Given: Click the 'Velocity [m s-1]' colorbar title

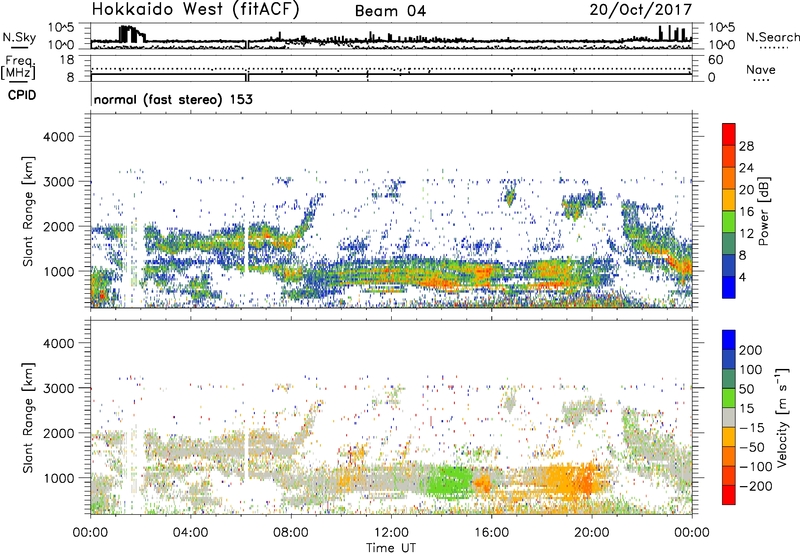Looking at the screenshot, I should [x=783, y=417].
